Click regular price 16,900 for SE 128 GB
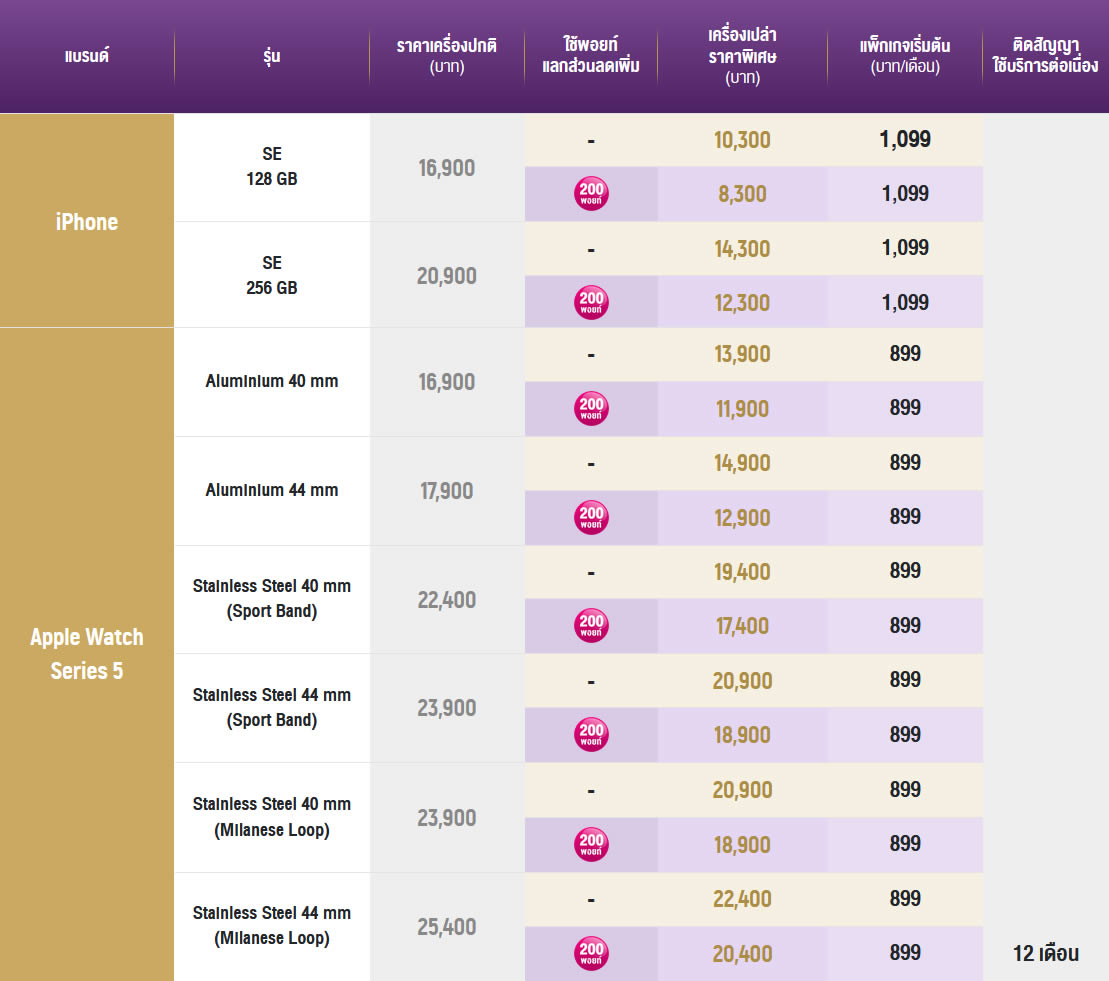This screenshot has width=1109, height=981. [x=446, y=168]
